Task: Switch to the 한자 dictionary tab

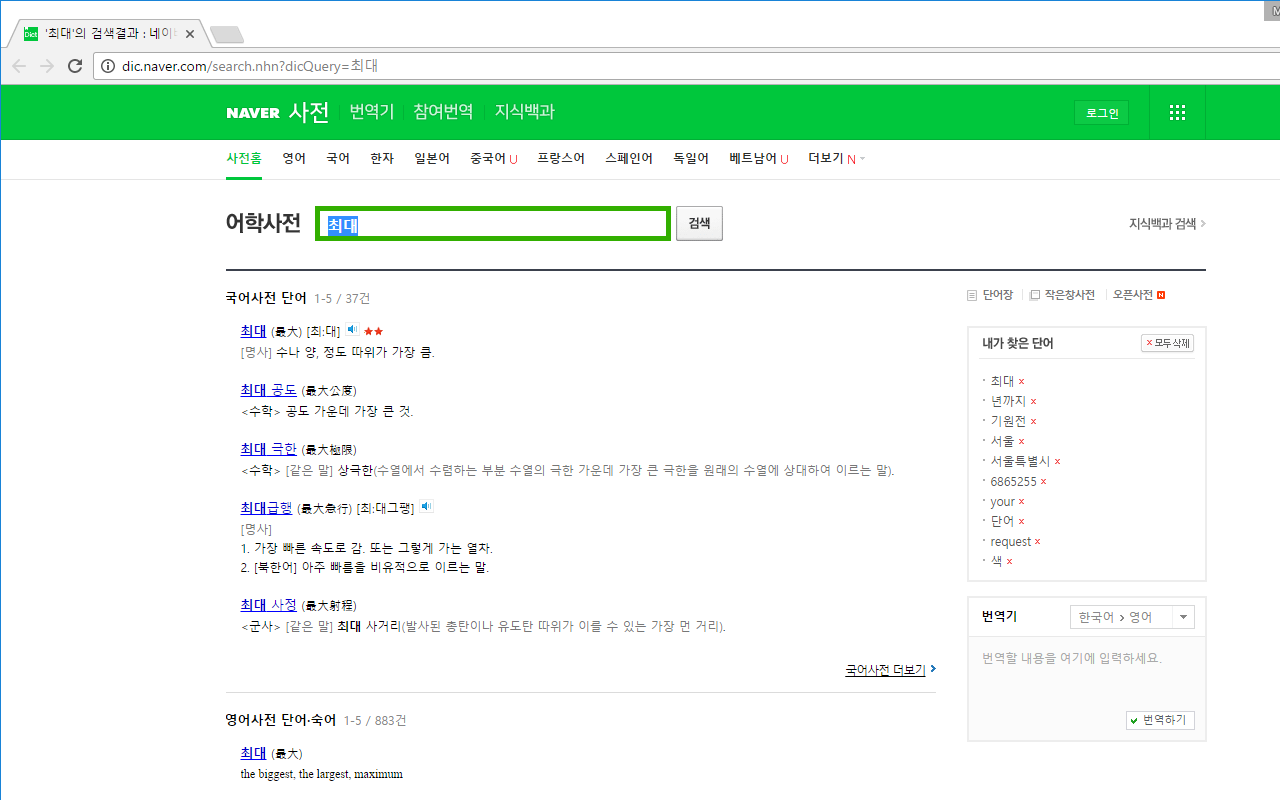Action: (382, 158)
